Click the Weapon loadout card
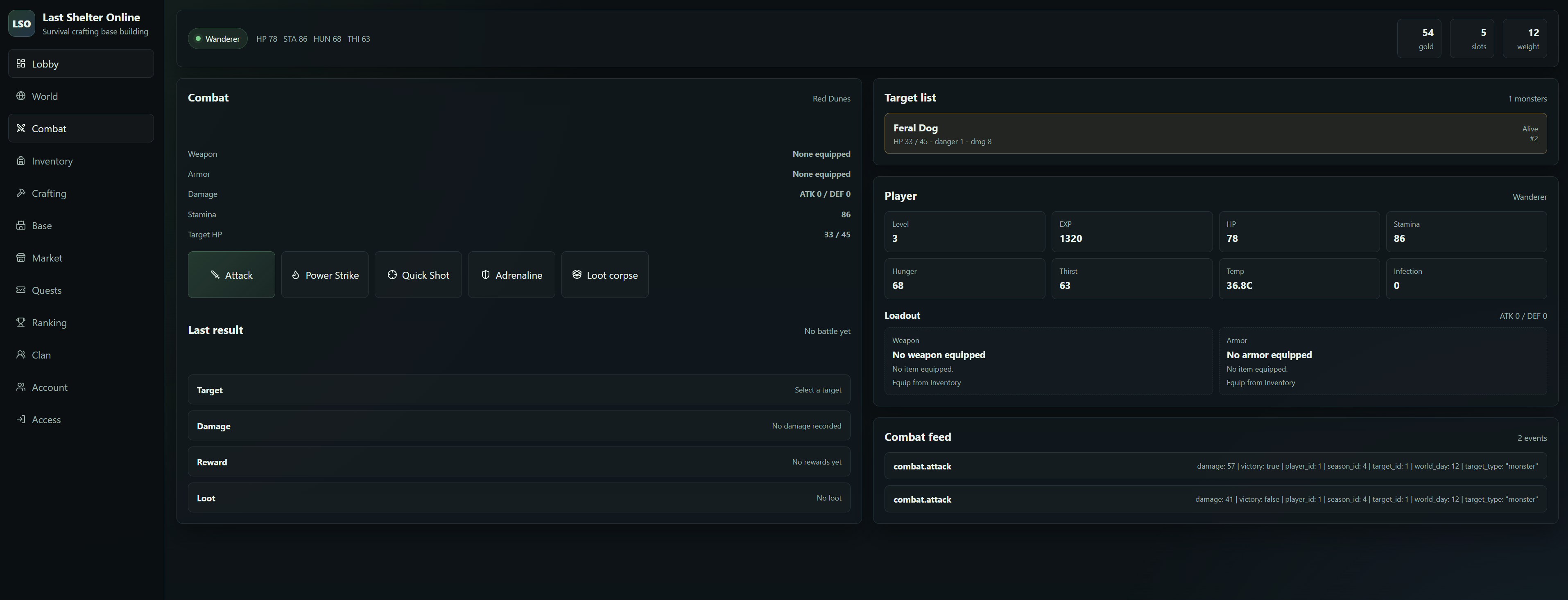Viewport: 1568px width, 600px height. pos(1048,361)
